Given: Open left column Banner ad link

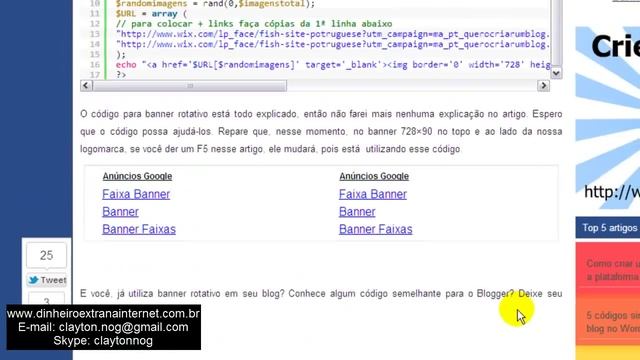Looking at the screenshot, I should point(120,212).
